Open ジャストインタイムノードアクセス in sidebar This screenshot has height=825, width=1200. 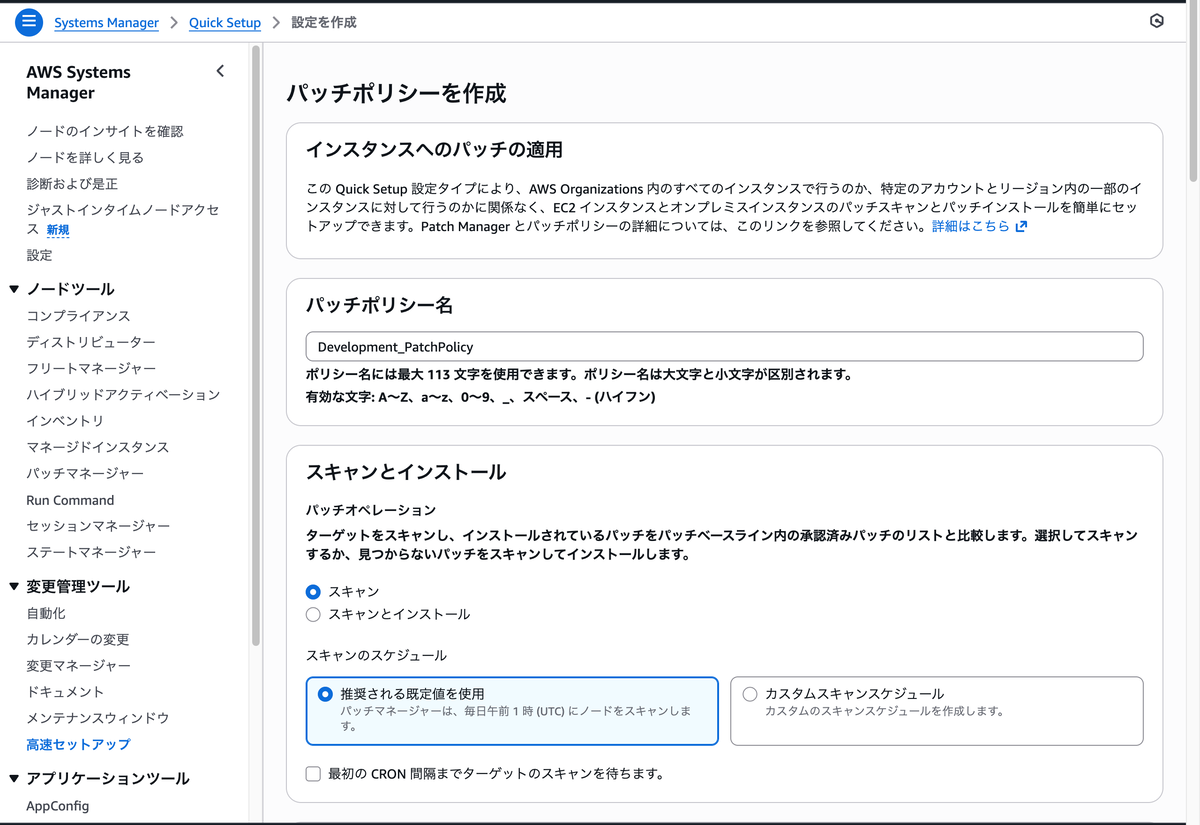point(122,220)
